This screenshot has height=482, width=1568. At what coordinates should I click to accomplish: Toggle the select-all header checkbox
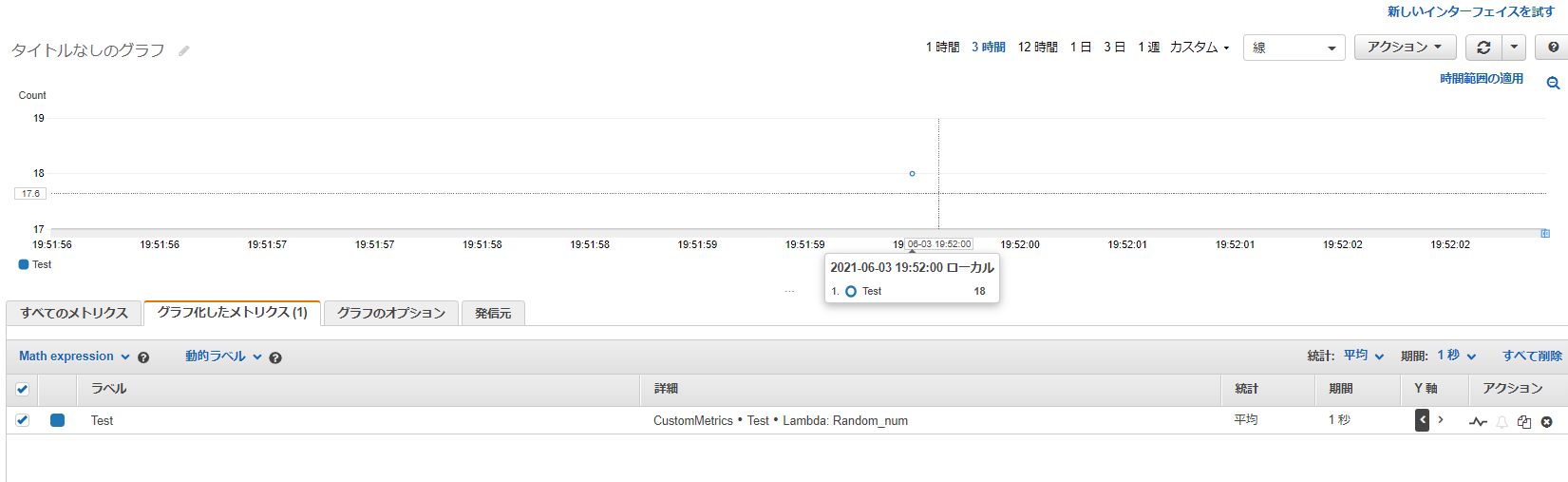(22, 389)
